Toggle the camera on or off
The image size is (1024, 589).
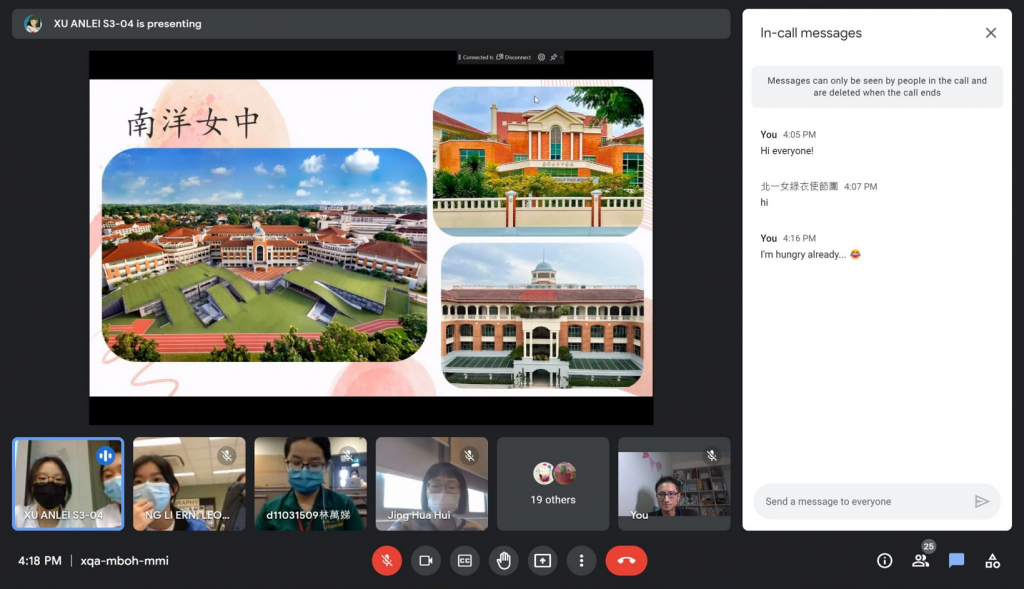click(426, 560)
